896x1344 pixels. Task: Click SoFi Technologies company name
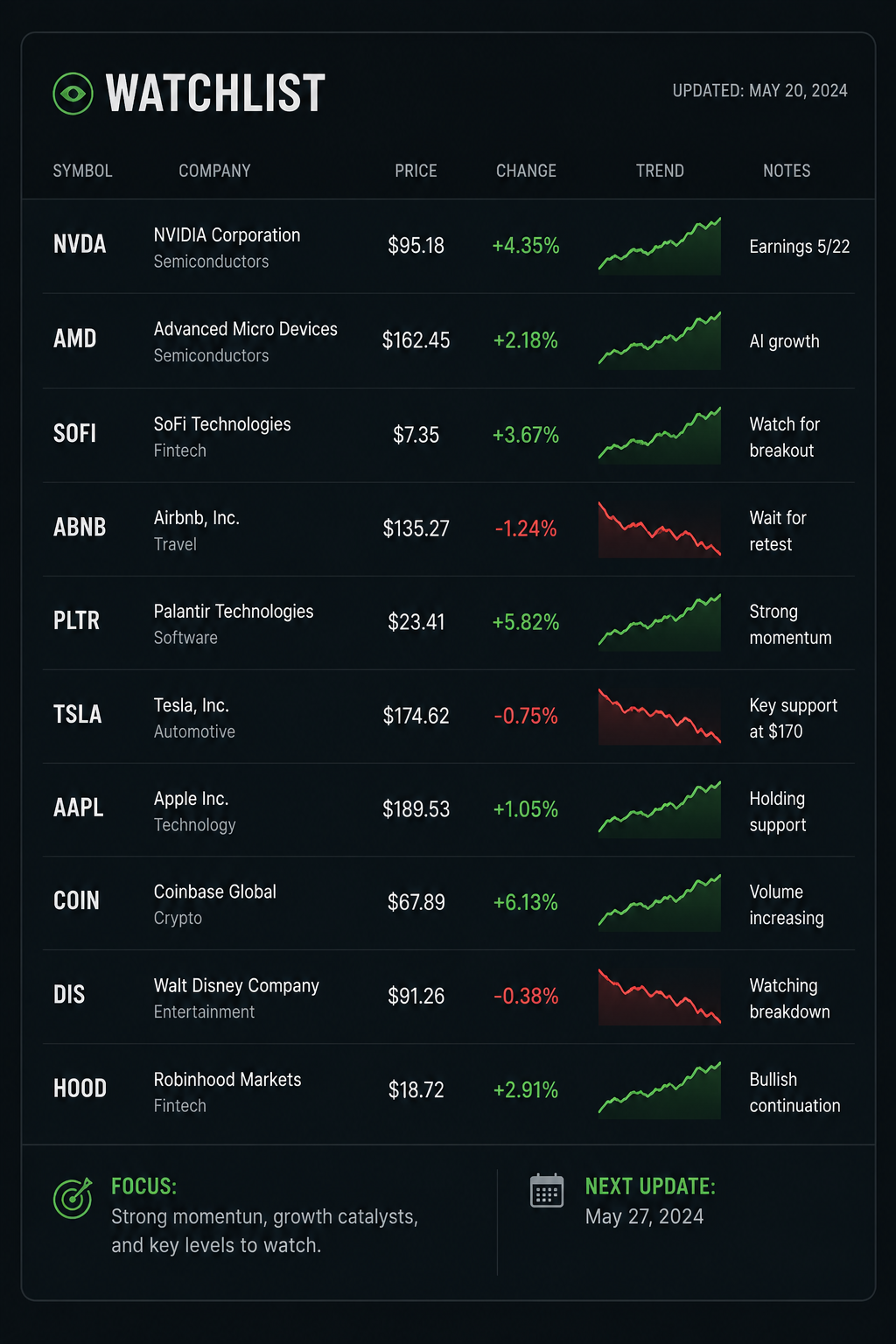pos(222,424)
